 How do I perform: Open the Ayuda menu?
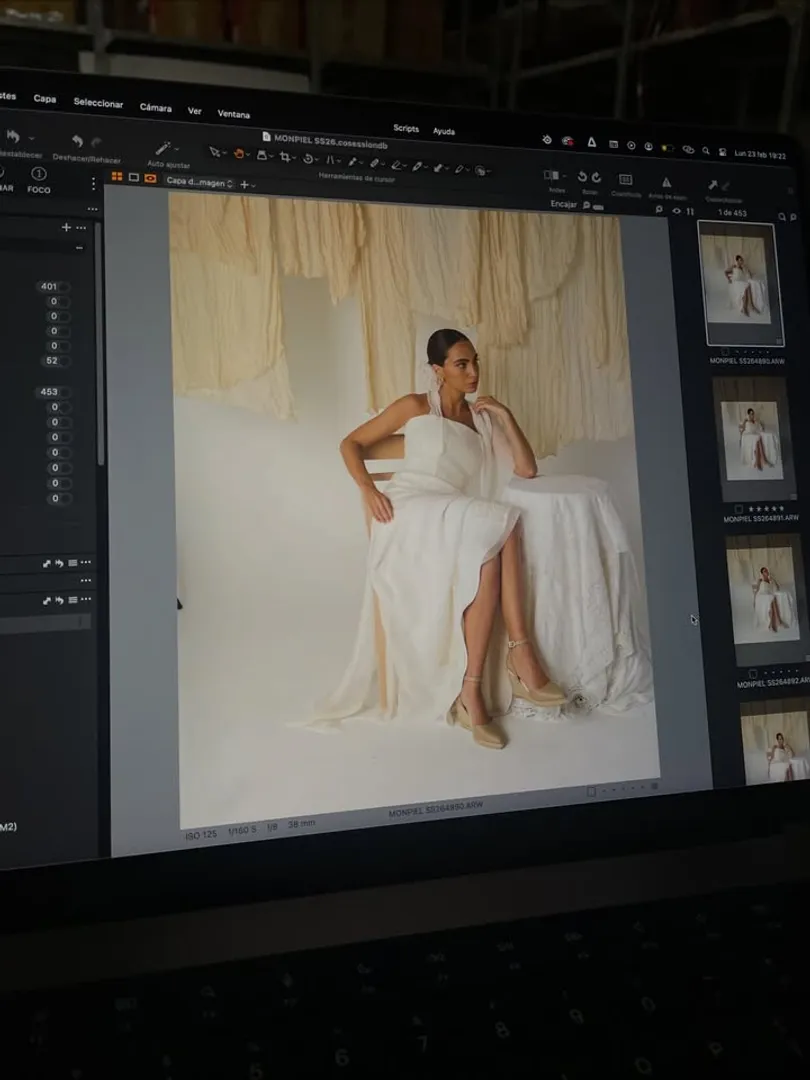(444, 131)
